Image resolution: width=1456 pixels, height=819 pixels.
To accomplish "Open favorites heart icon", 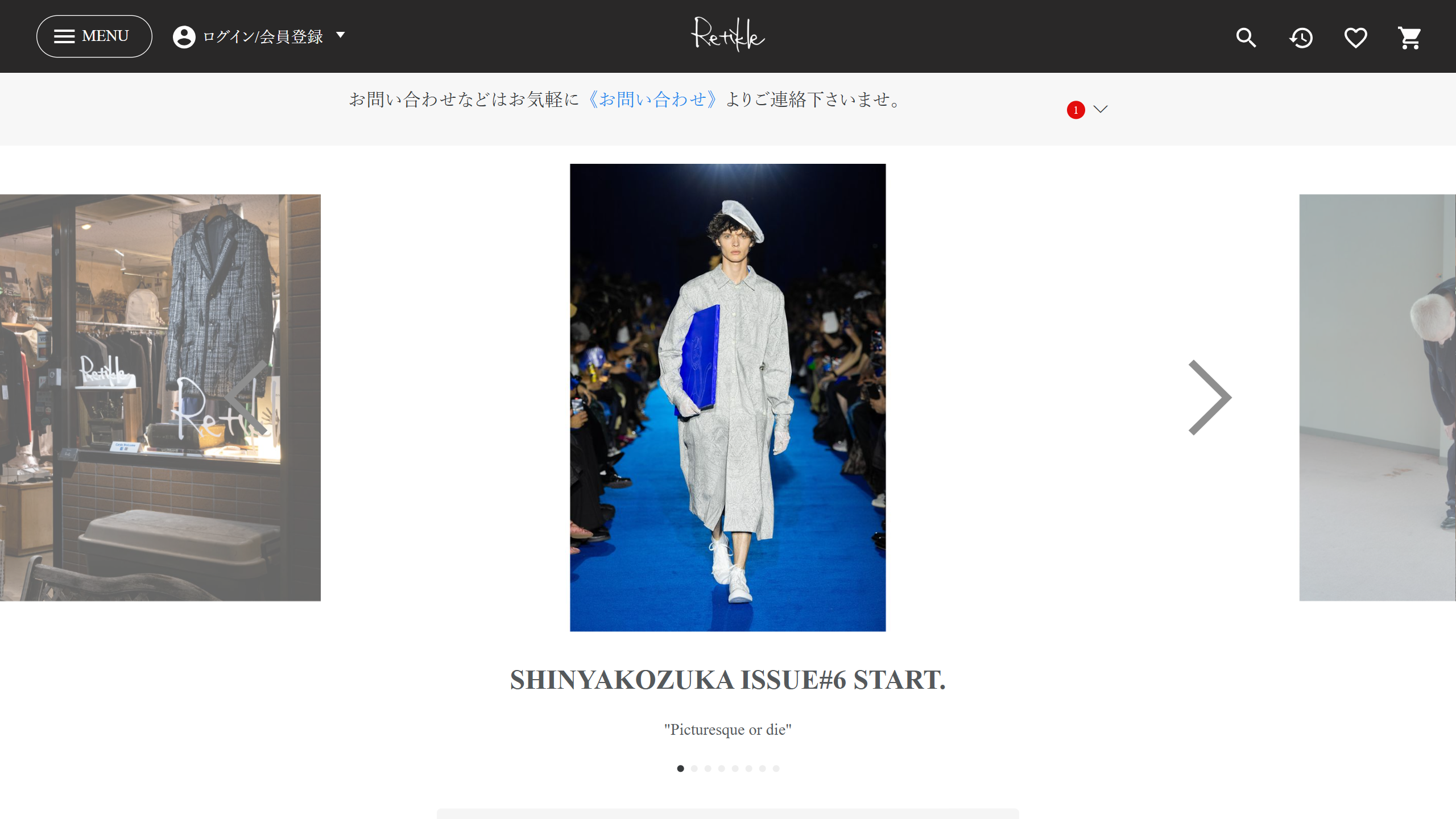I will coord(1355,38).
